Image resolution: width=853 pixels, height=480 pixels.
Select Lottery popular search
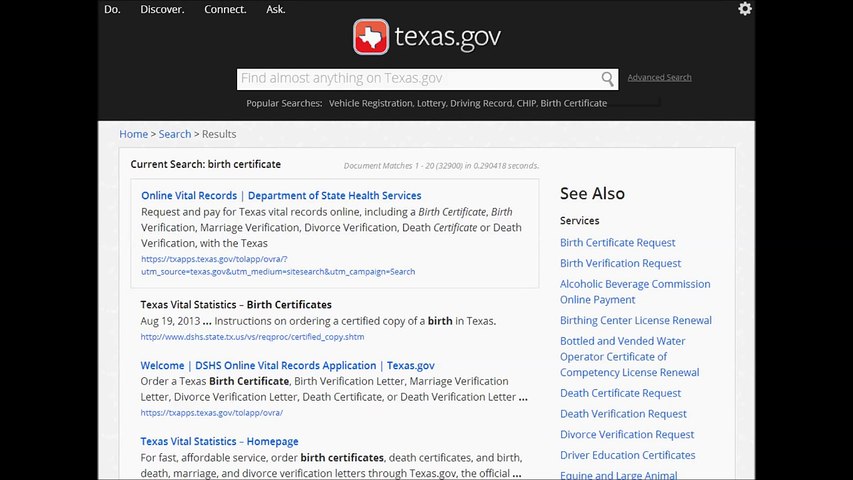click(431, 103)
